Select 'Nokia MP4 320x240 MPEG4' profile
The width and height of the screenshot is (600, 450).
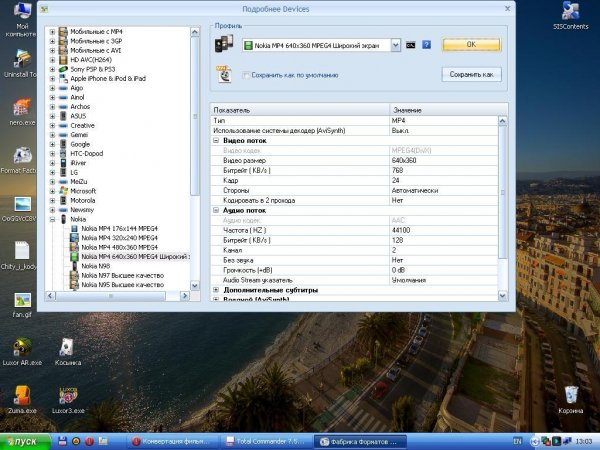[x=119, y=238]
